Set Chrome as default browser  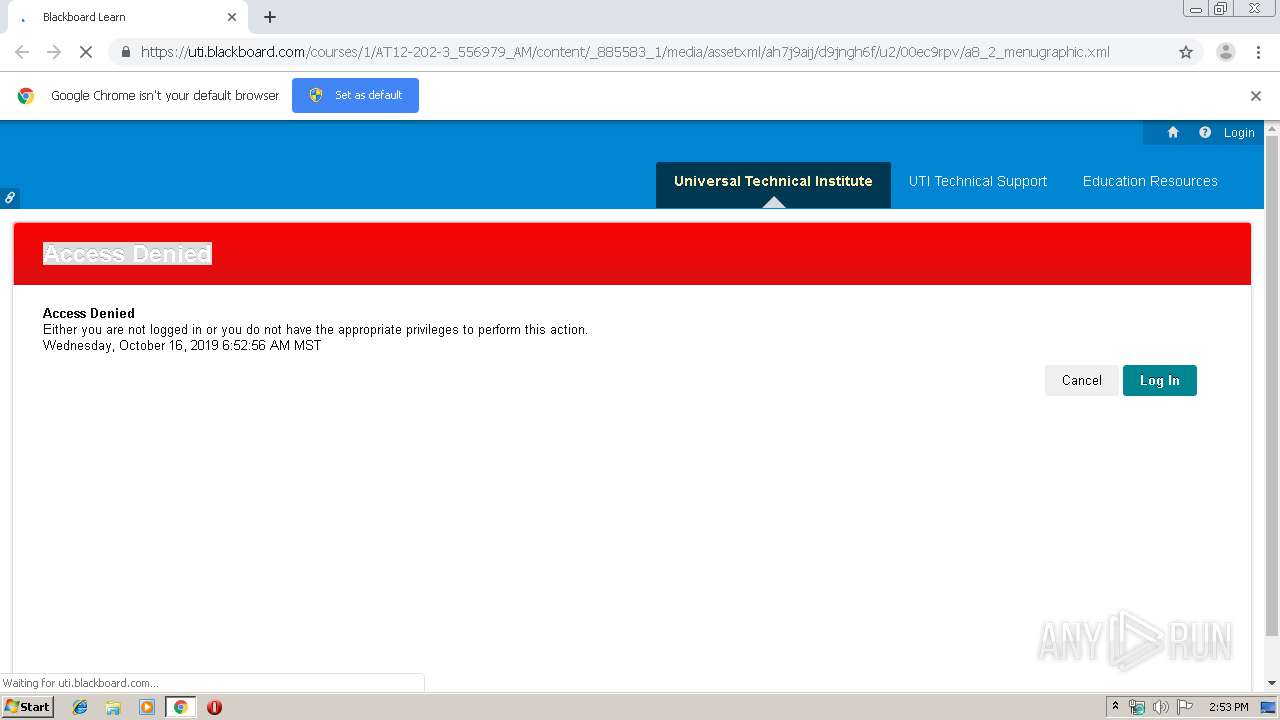pos(355,95)
